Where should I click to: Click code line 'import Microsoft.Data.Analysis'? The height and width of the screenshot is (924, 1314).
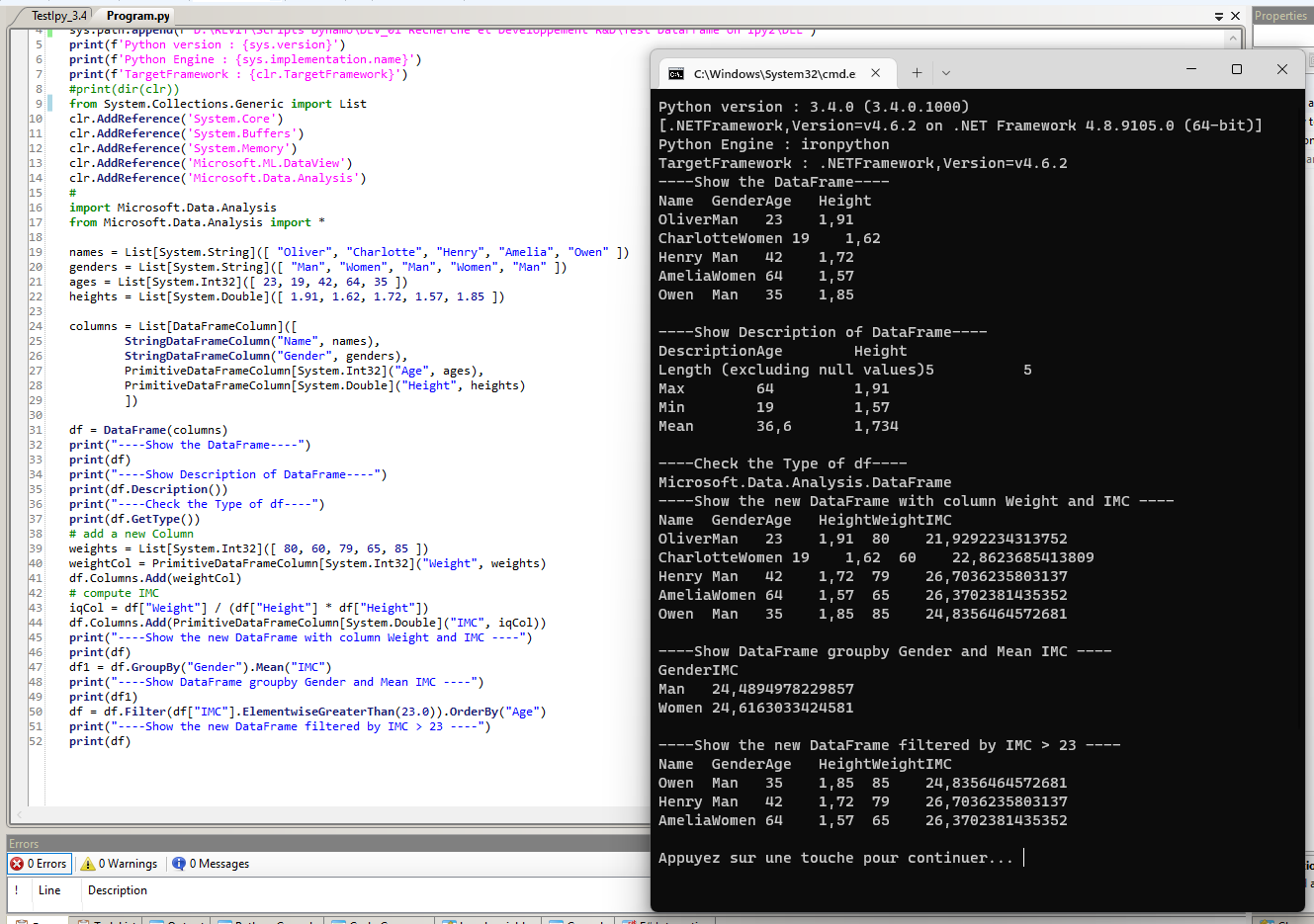point(173,208)
